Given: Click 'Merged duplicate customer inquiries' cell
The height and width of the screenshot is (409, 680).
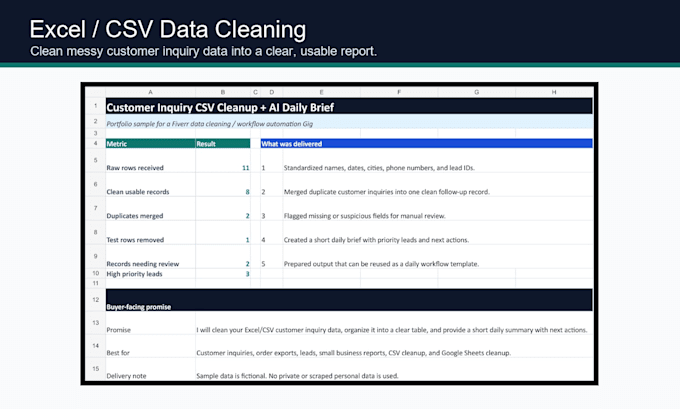Looking at the screenshot, I should [x=438, y=185].
